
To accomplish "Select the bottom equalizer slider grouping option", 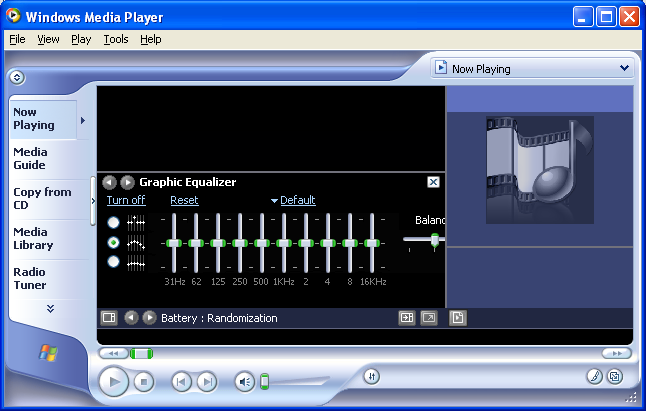I will click(x=114, y=262).
